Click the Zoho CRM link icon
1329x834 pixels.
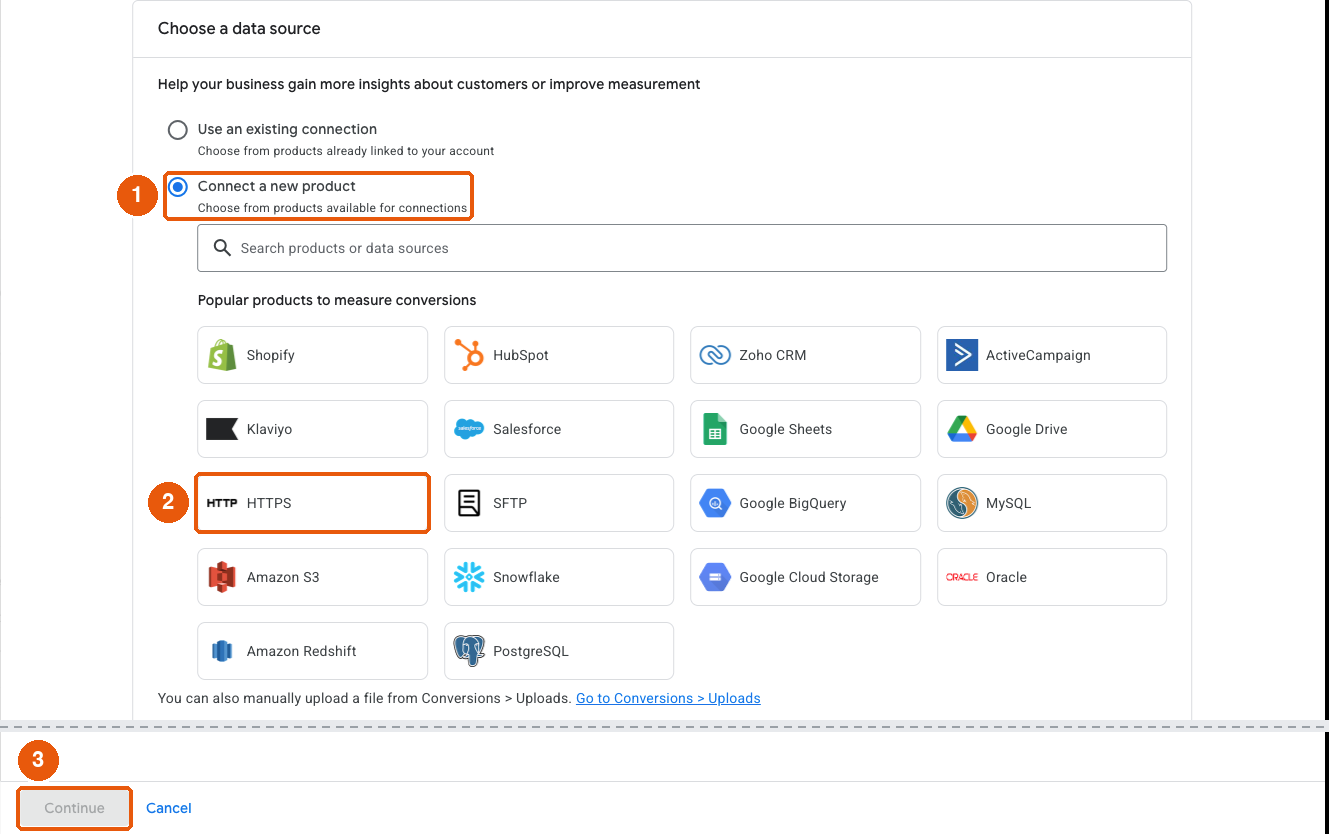[x=715, y=355]
